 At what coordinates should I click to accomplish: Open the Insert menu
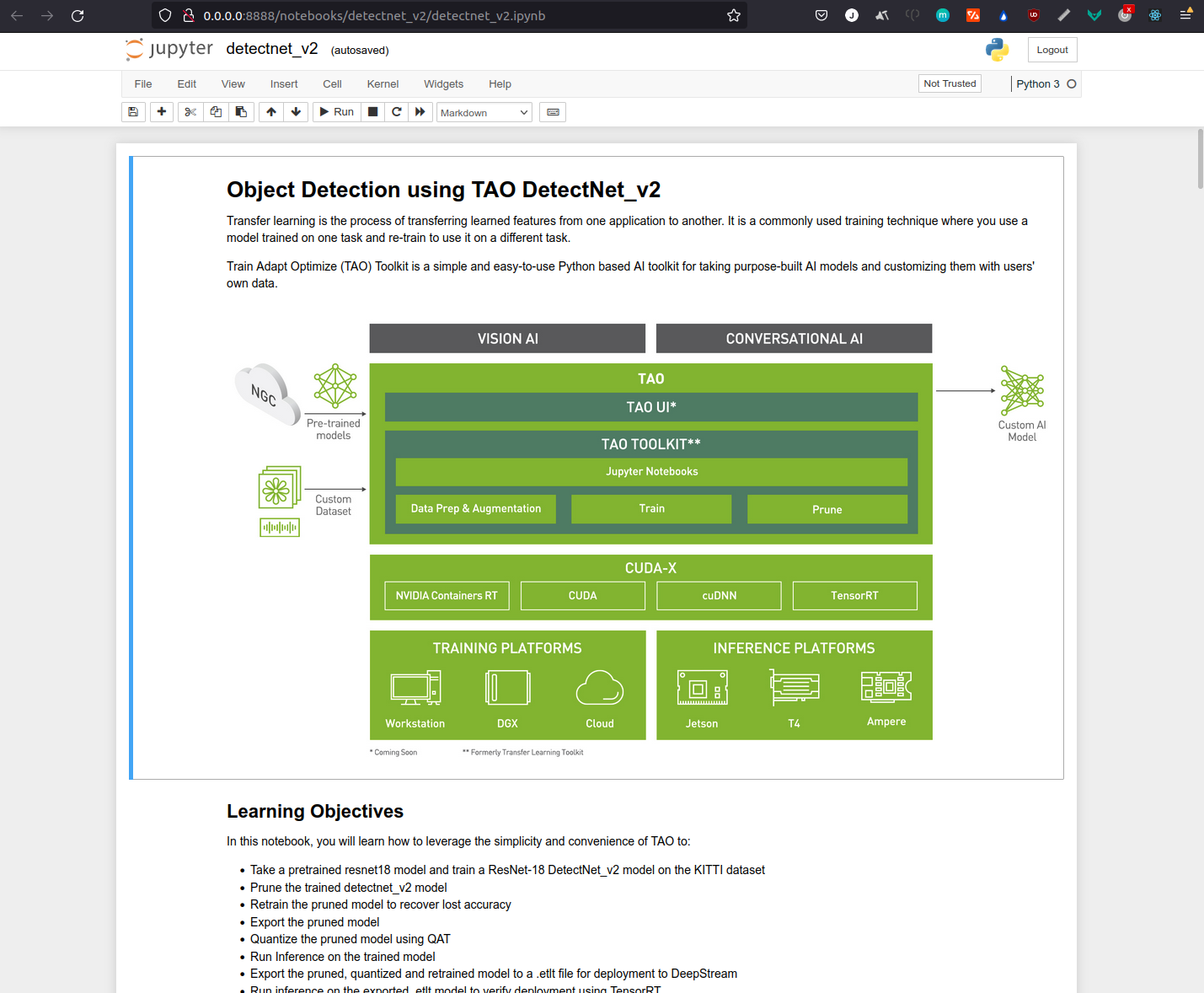(x=284, y=84)
